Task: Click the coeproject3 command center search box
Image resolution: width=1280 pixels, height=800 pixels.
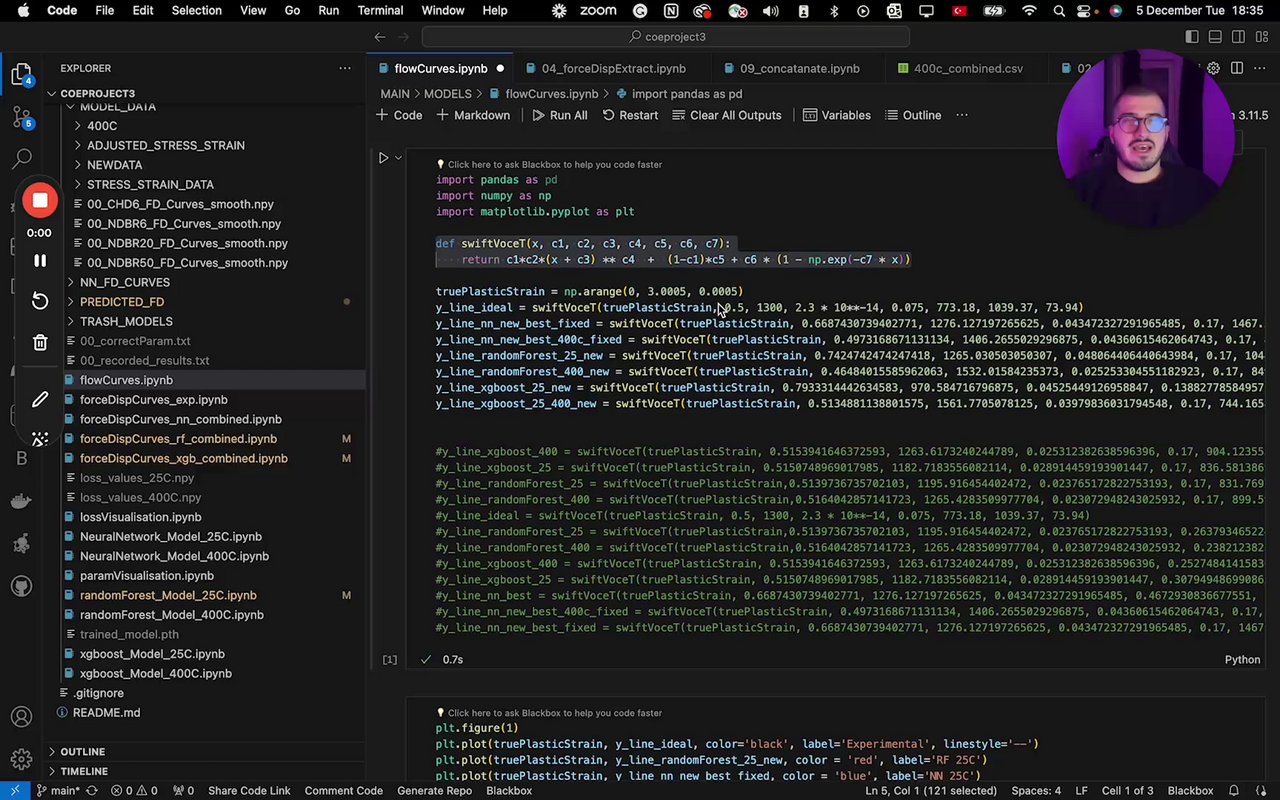Action: (x=665, y=37)
